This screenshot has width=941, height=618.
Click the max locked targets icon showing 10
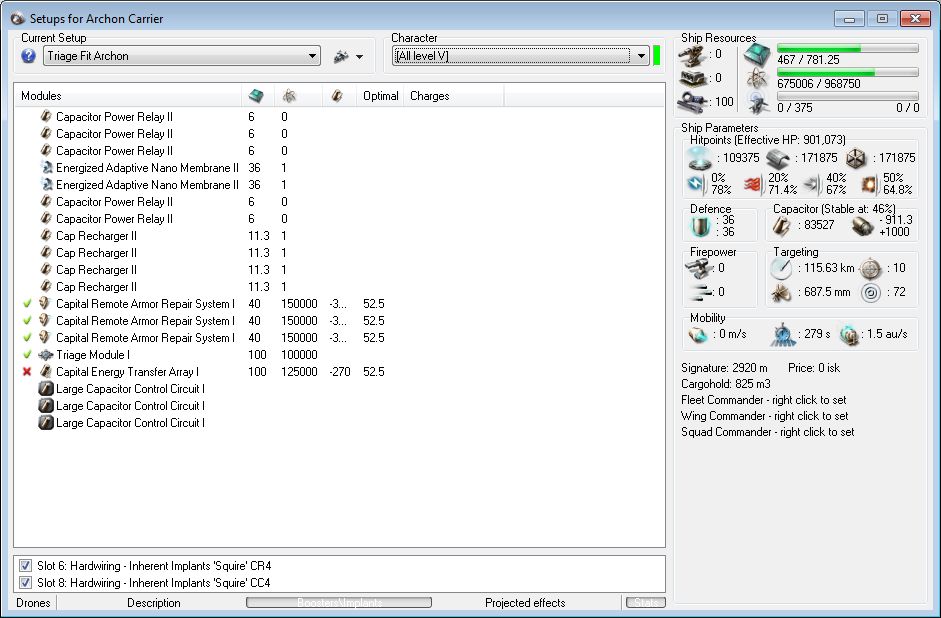point(870,269)
